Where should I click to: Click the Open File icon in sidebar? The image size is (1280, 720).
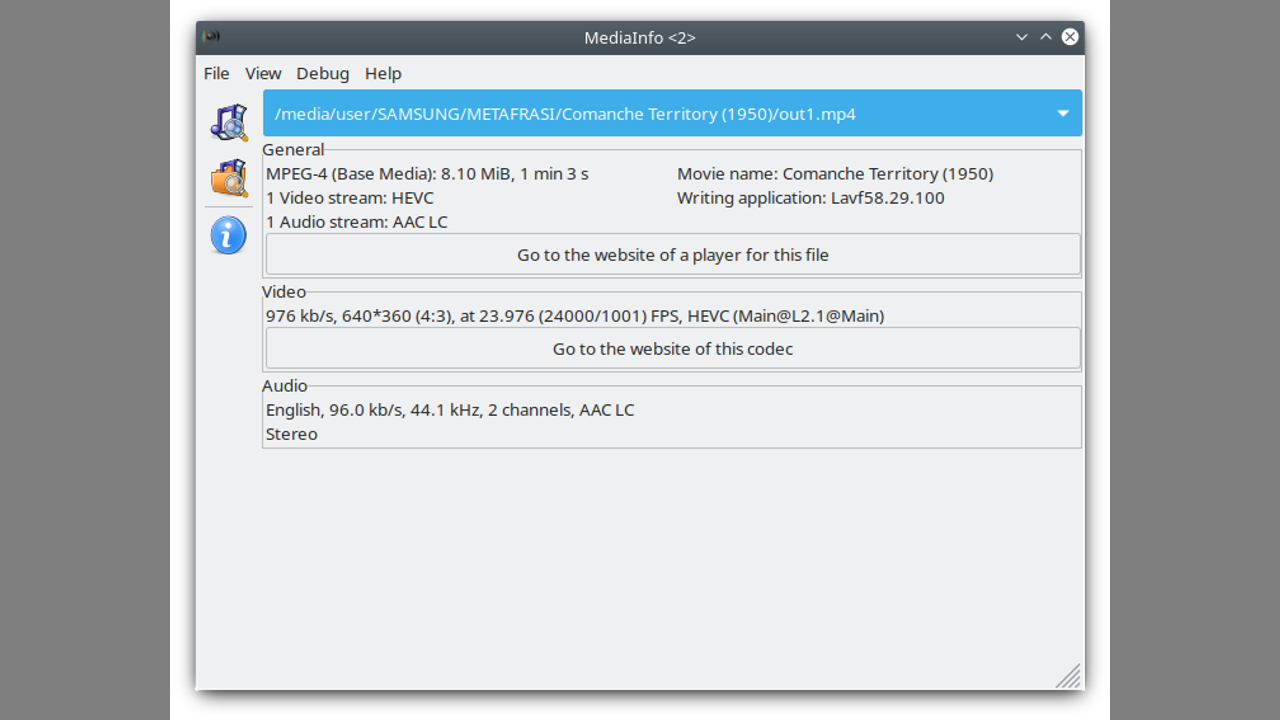tap(229, 122)
